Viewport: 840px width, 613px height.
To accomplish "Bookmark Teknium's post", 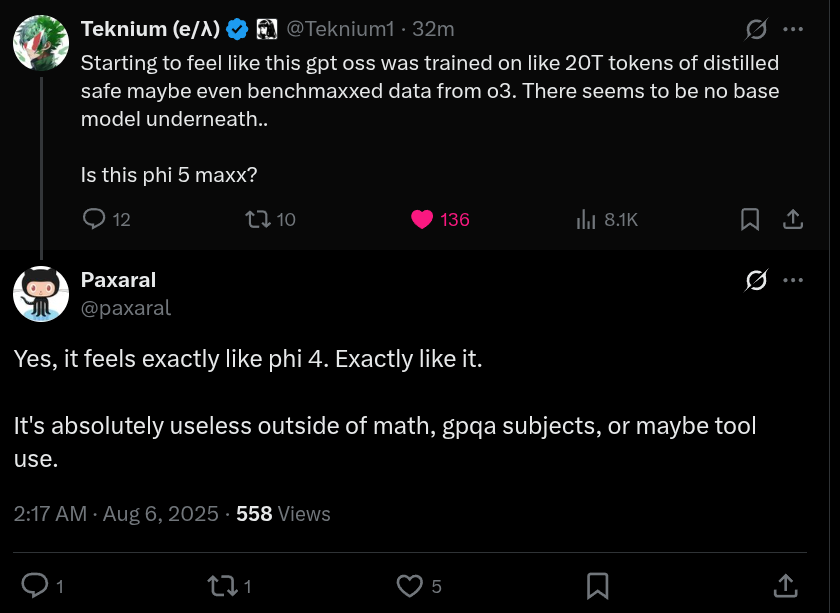I will click(750, 219).
